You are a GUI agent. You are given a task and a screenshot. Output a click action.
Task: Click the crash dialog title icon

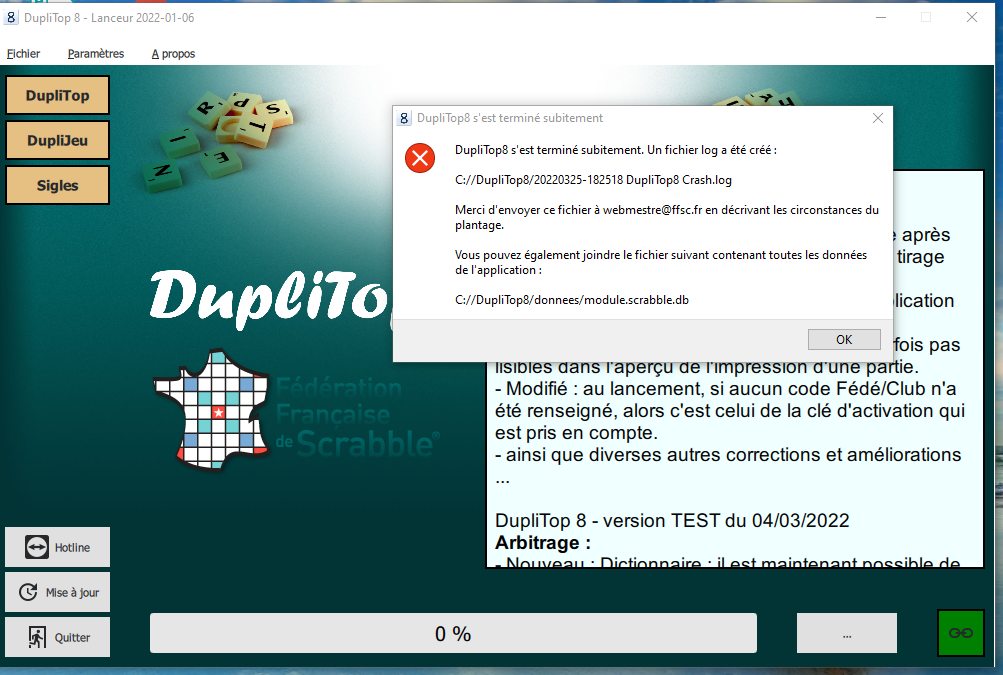tap(404, 118)
